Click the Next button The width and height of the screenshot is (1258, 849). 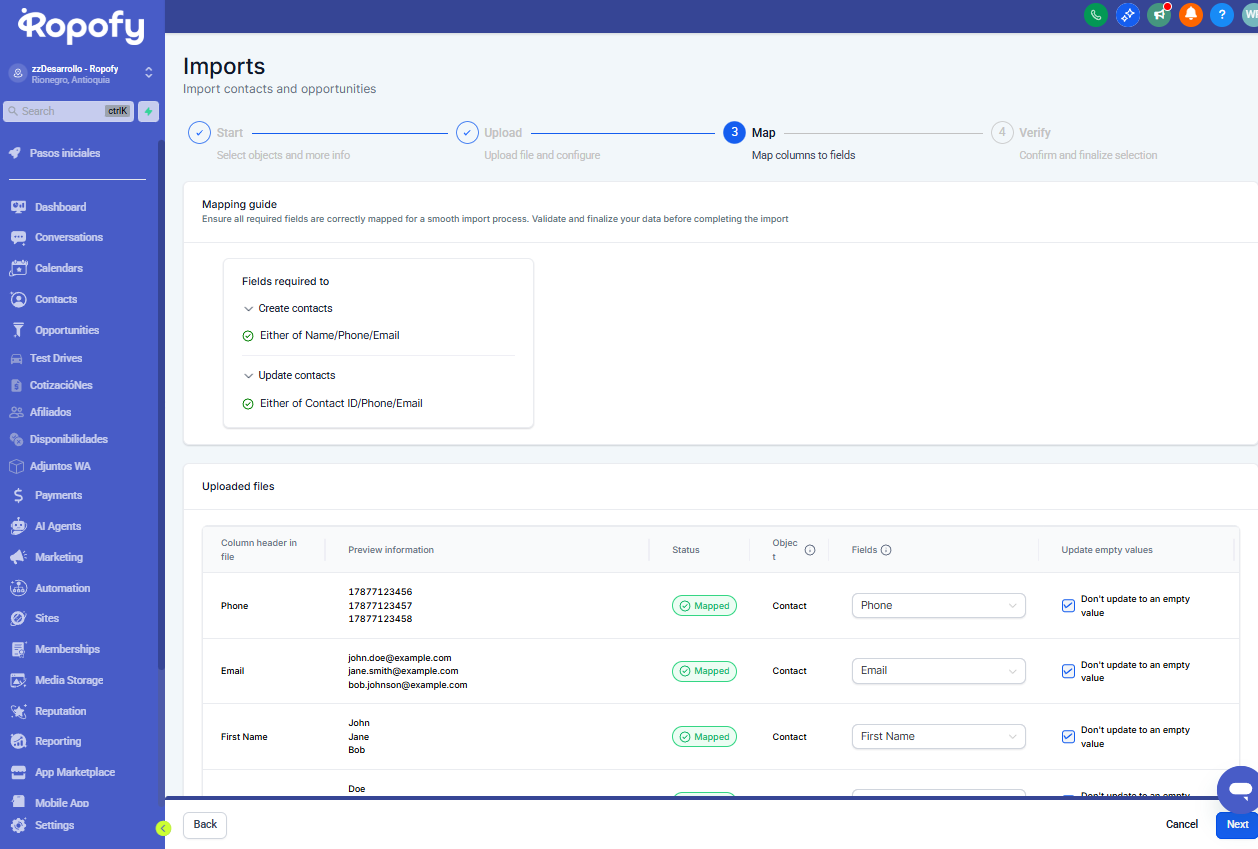(x=1237, y=825)
